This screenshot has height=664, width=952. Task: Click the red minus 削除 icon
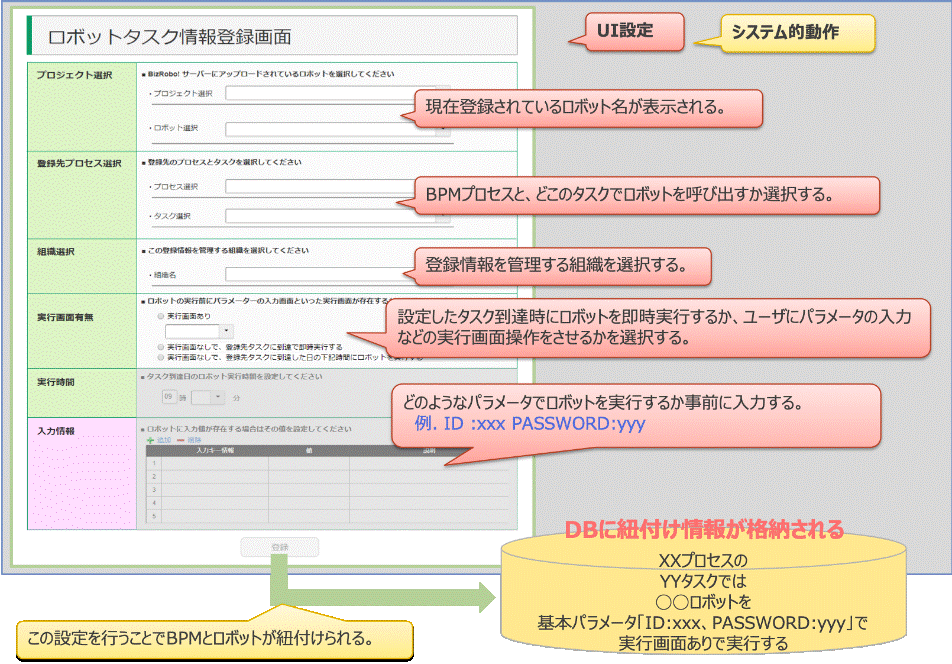pyautogui.click(x=181, y=440)
